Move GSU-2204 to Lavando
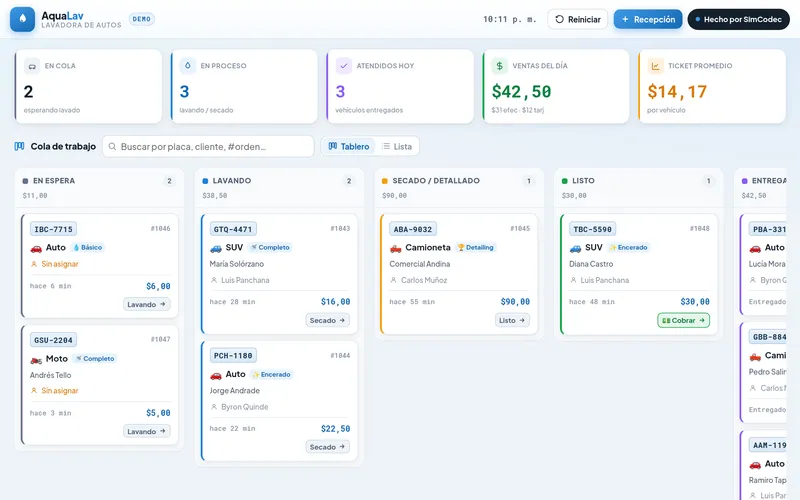This screenshot has width=800, height=500. coord(146,431)
